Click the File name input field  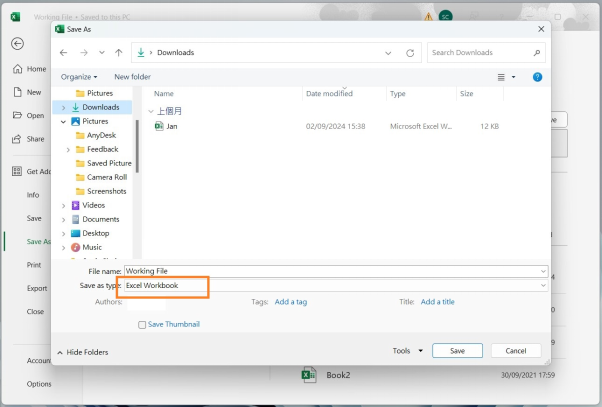(334, 271)
